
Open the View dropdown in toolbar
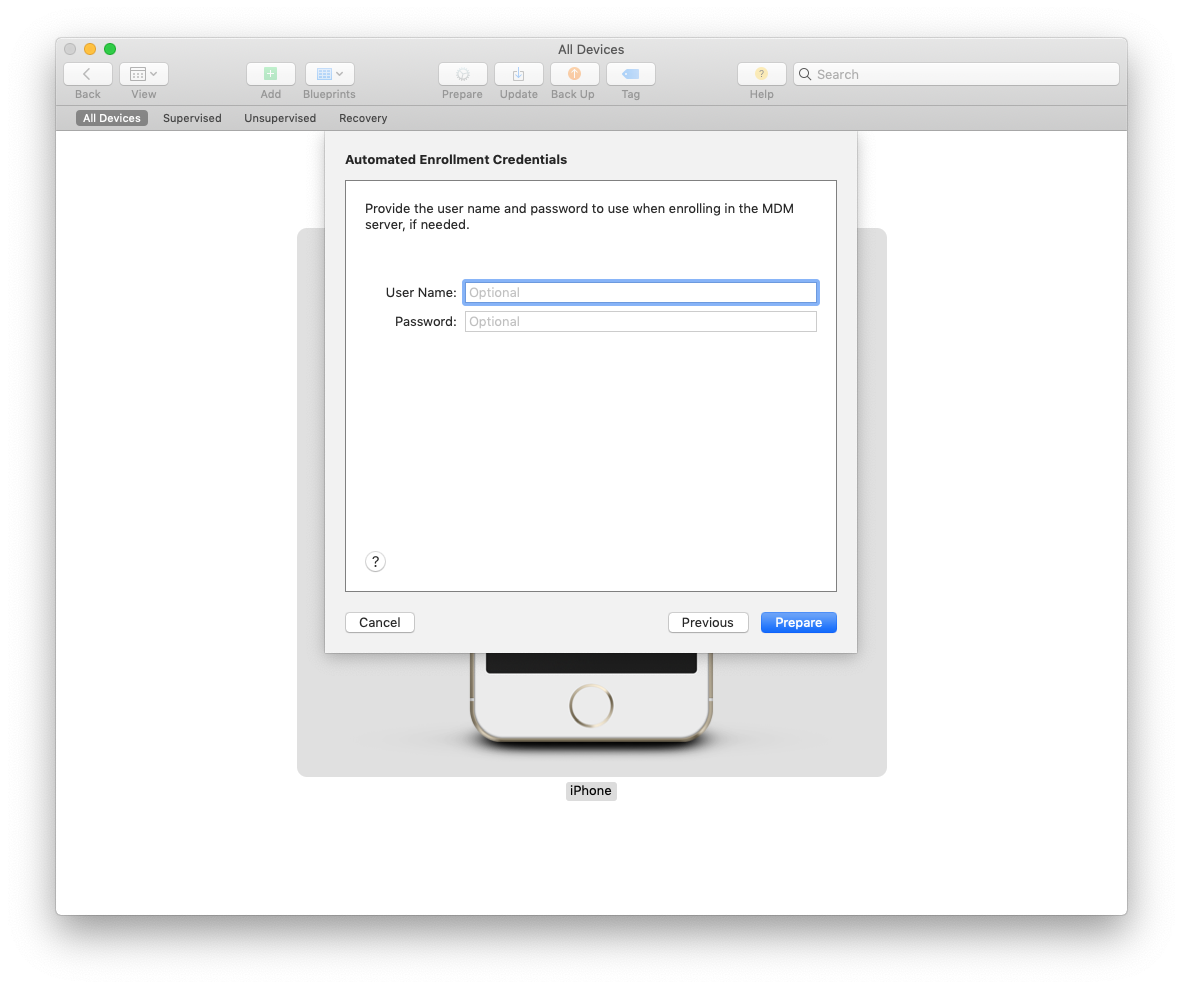(x=144, y=74)
